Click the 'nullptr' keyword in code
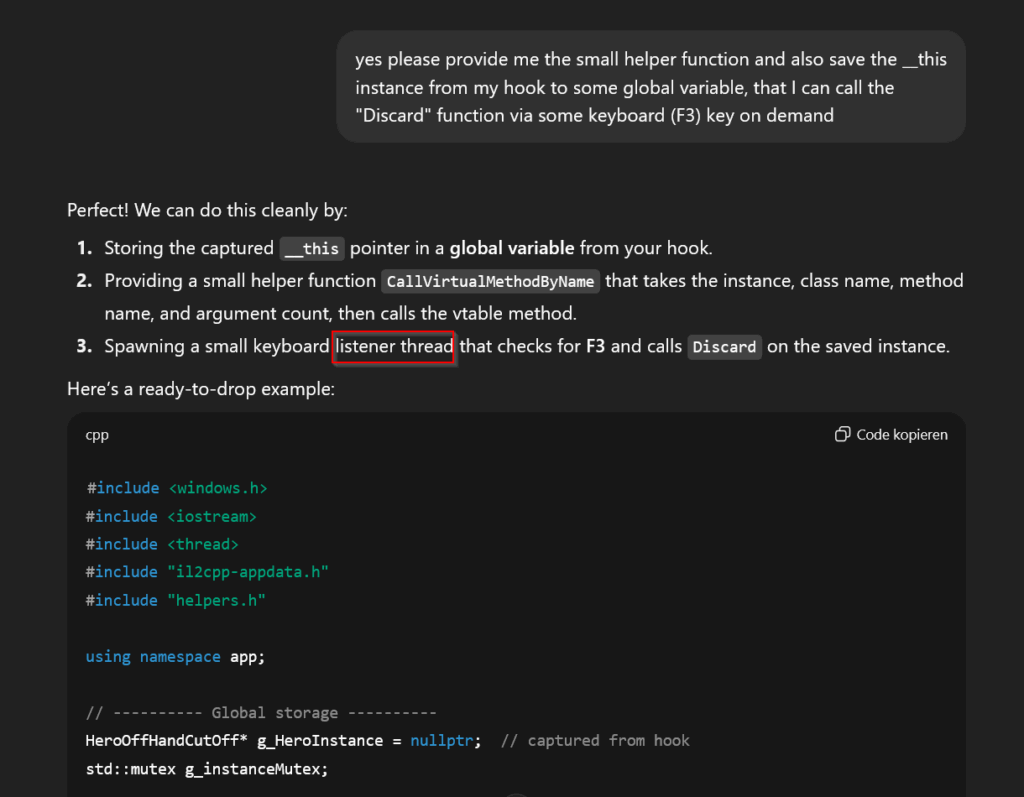Viewport: 1024px width, 797px height. pyautogui.click(x=440, y=741)
